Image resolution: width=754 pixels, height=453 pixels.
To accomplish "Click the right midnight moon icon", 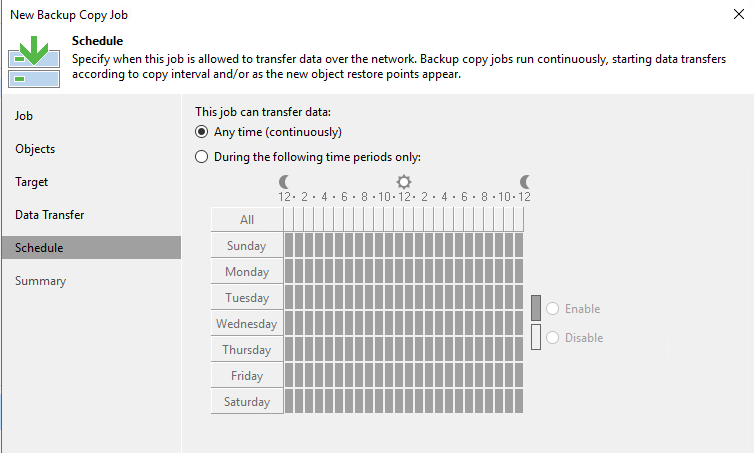I will coord(525,182).
